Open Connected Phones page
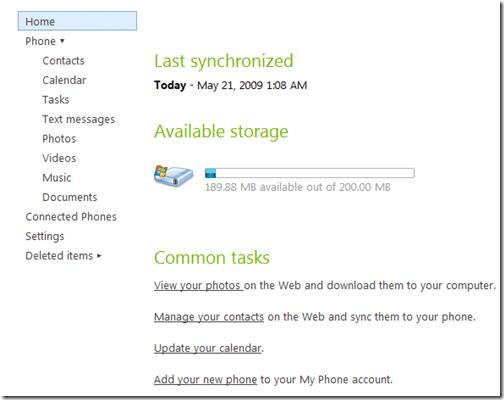Image resolution: width=504 pixels, height=400 pixels. pos(71,217)
